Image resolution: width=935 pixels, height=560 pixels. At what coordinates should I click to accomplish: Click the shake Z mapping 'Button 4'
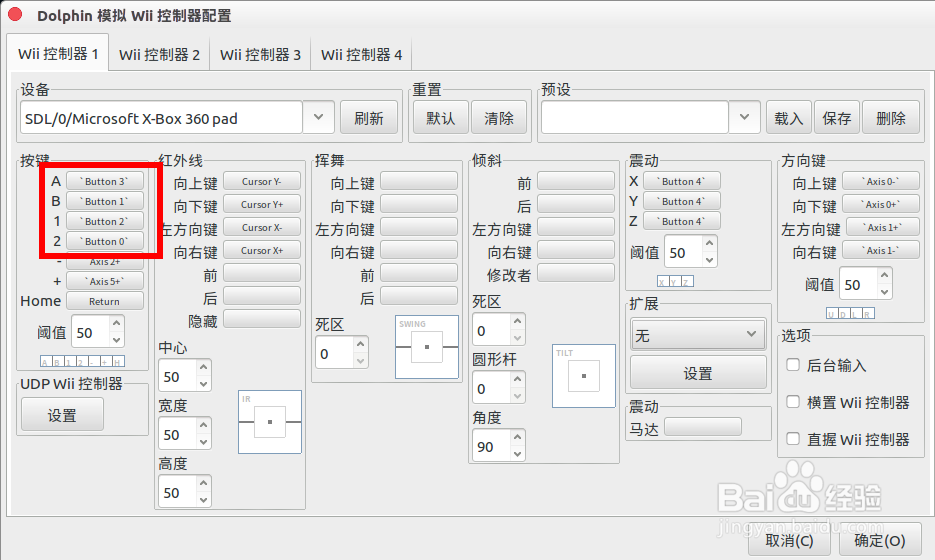point(682,221)
